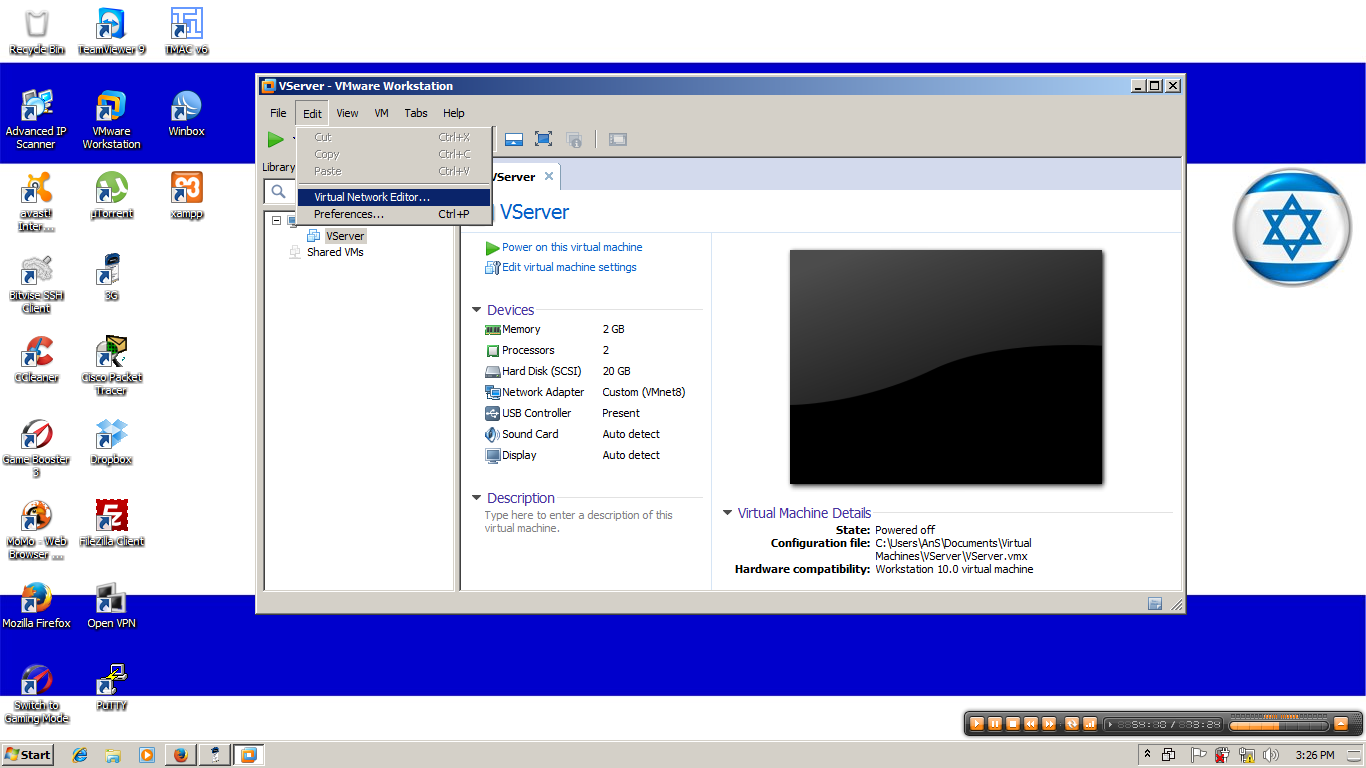
Task: Open Bitvise SSH Client shortcut
Action: point(36,283)
